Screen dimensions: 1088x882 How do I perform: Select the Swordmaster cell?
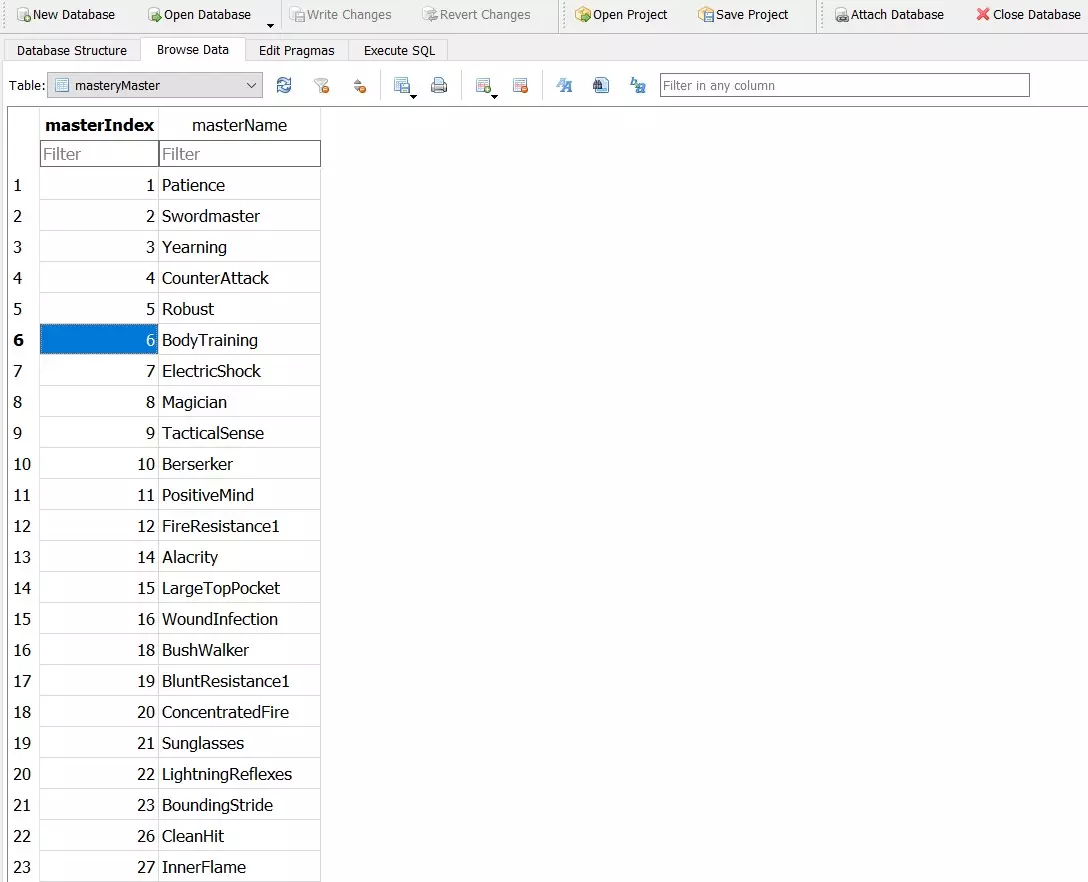click(x=239, y=217)
